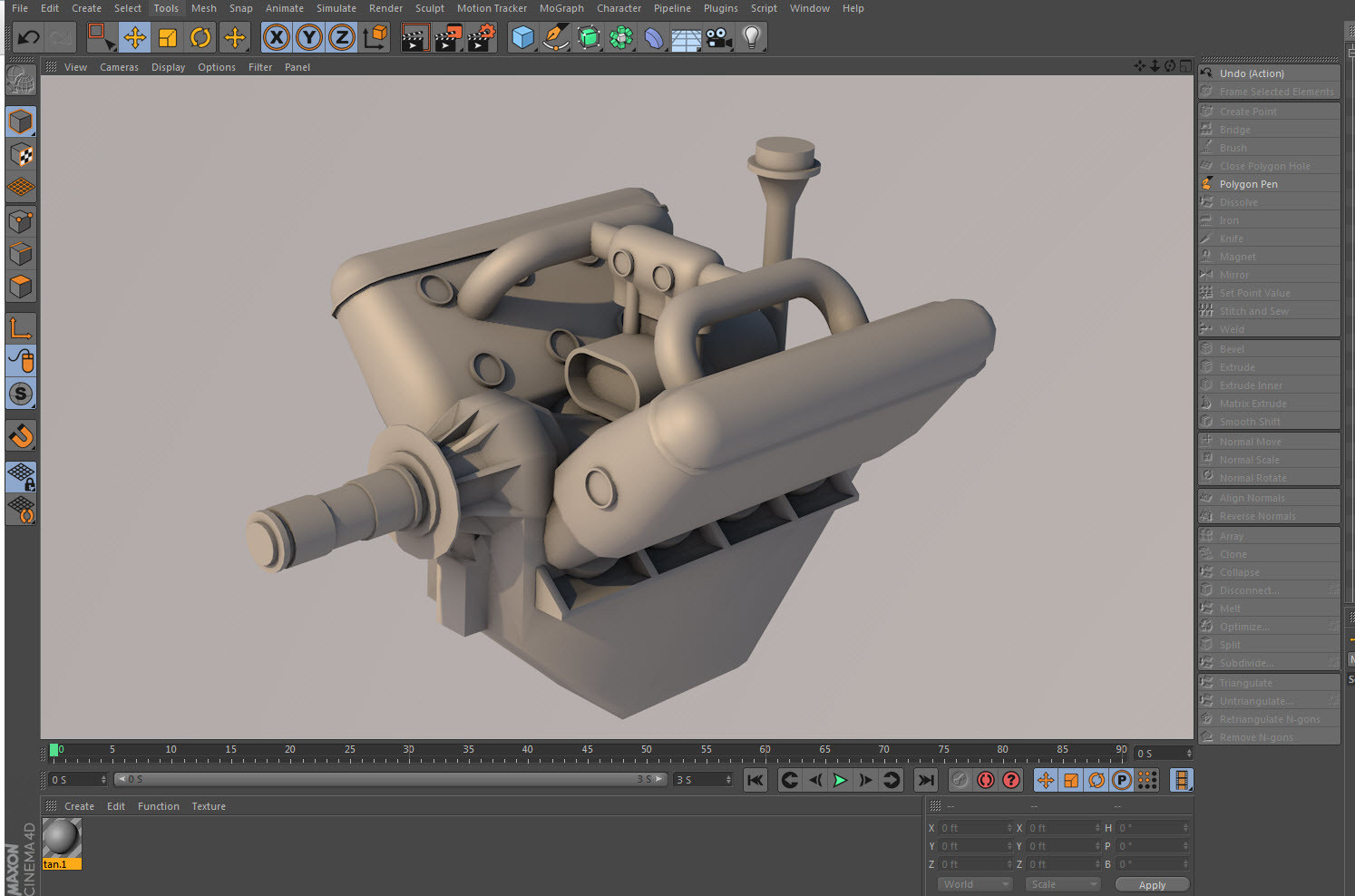Play the animation forwards
The image size is (1355, 896).
point(841,780)
